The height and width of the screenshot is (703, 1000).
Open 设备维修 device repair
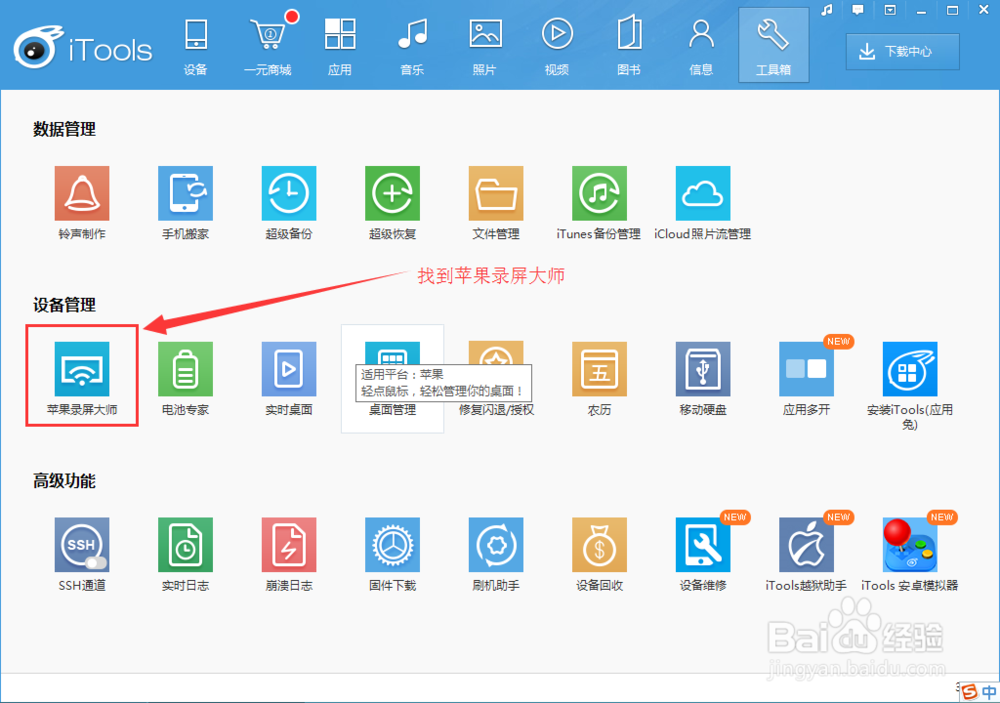click(x=703, y=544)
